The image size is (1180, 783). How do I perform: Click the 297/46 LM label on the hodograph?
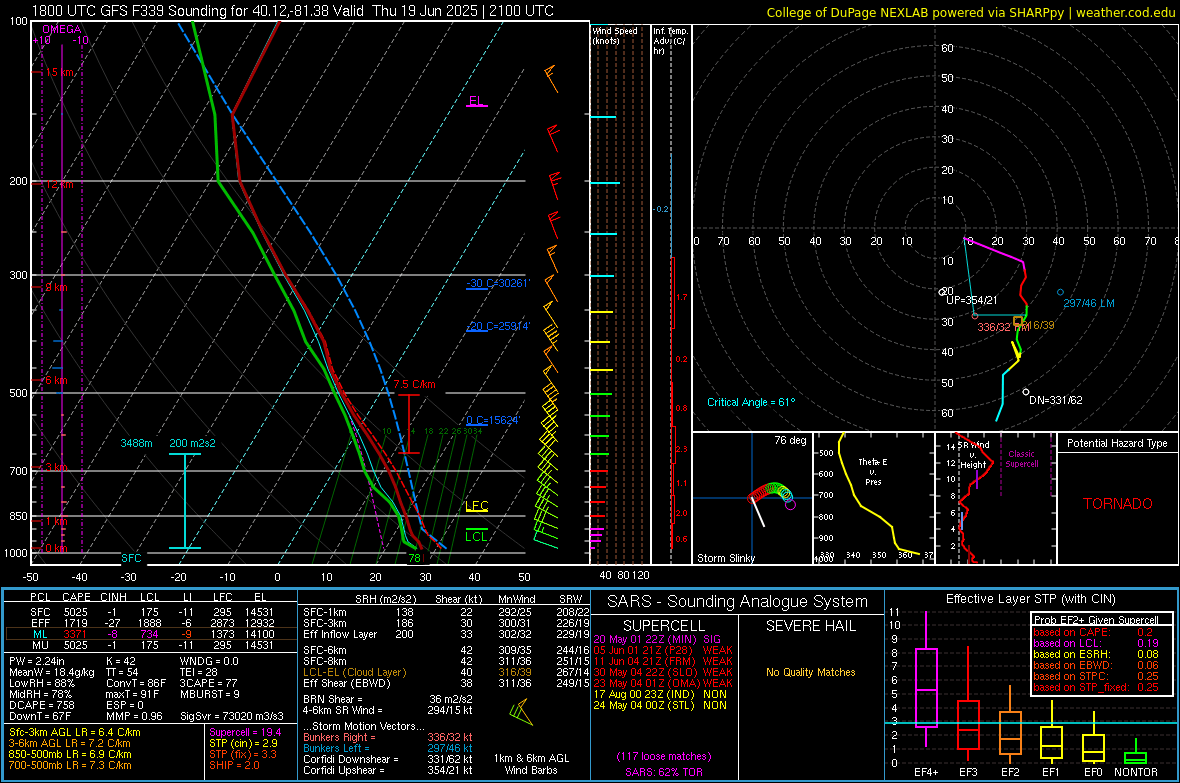coord(1089,303)
